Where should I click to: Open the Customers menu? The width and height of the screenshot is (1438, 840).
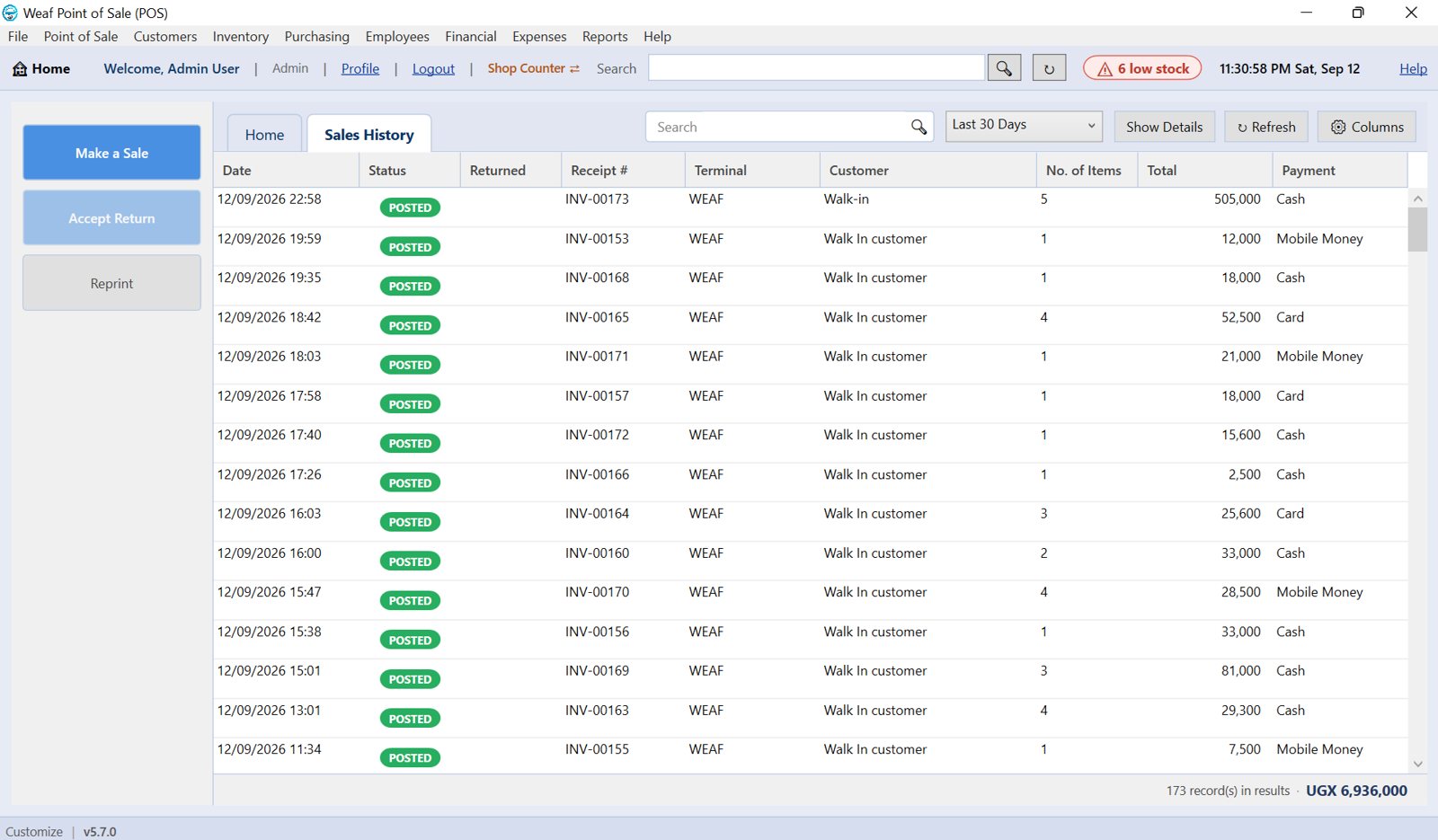[165, 36]
